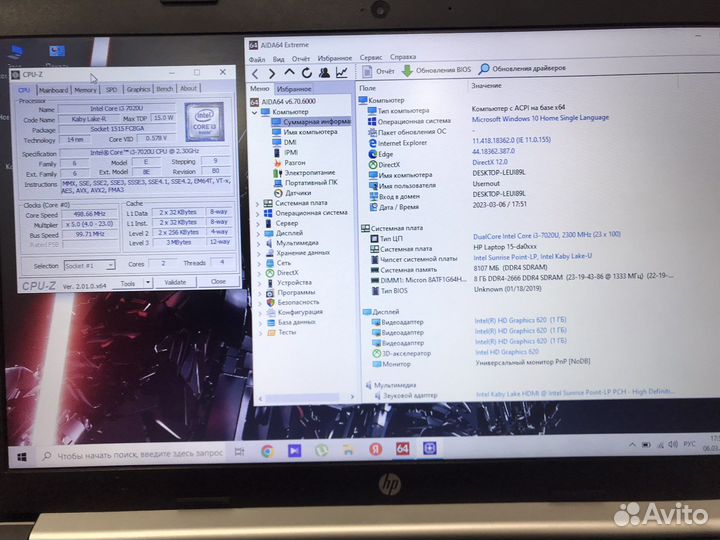Click the up-level arrow in AIDA64 toolbar
This screenshot has height=540, width=720.
[x=290, y=73]
